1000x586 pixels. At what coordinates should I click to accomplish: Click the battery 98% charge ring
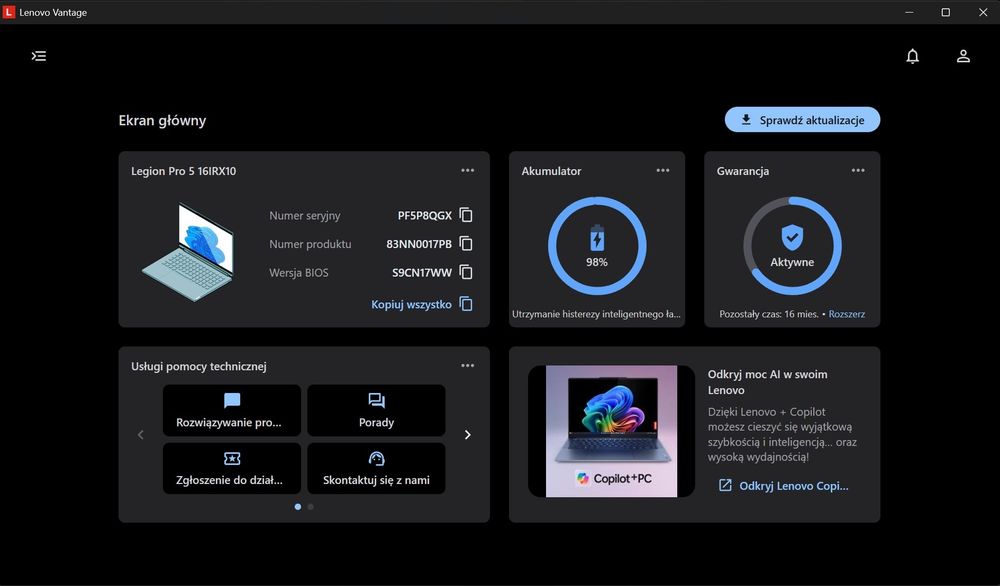click(597, 245)
